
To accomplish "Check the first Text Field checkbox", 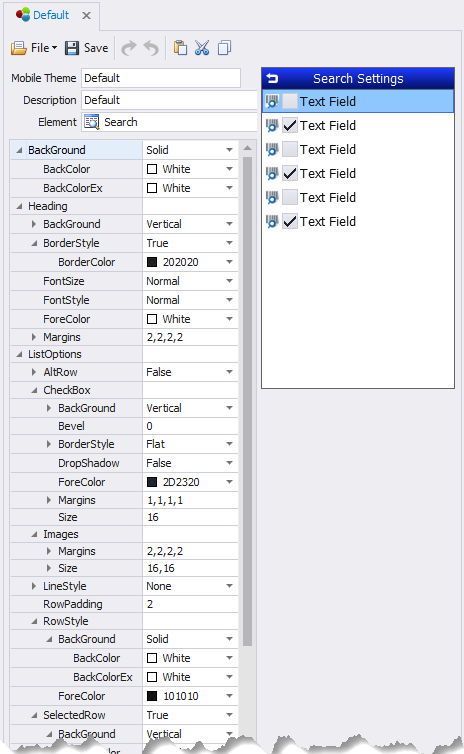I will click(x=290, y=101).
